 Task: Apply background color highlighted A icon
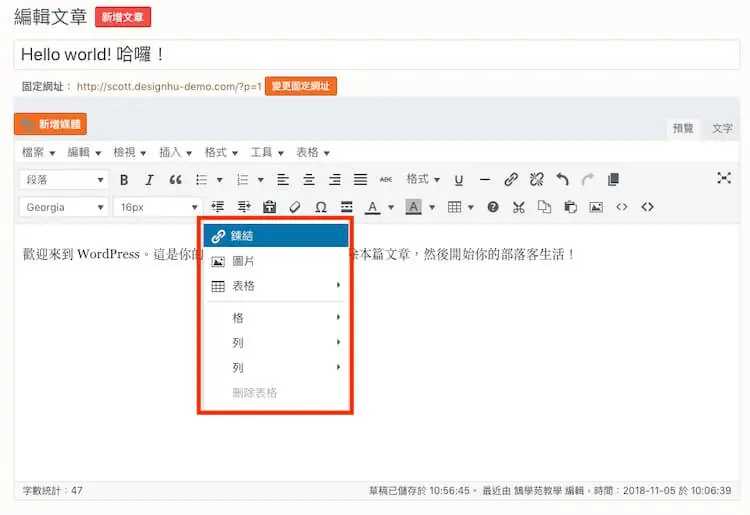tap(413, 207)
